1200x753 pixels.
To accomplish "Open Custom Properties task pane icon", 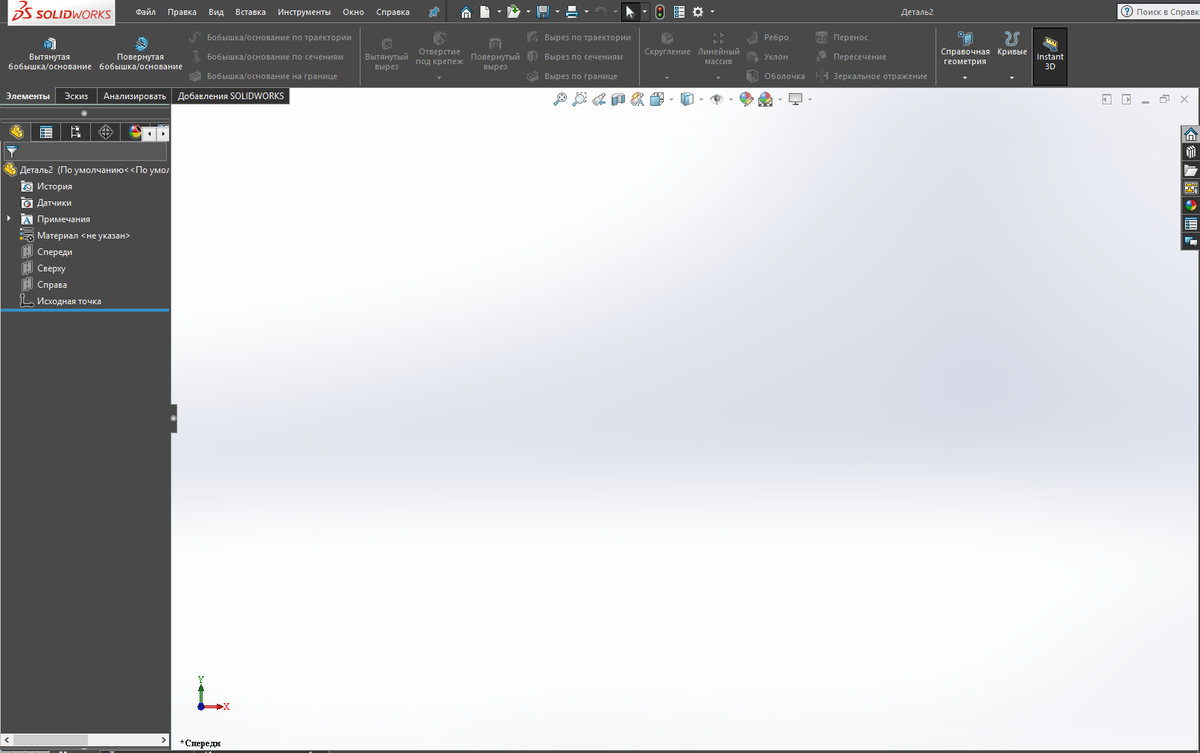I will (x=1190, y=224).
